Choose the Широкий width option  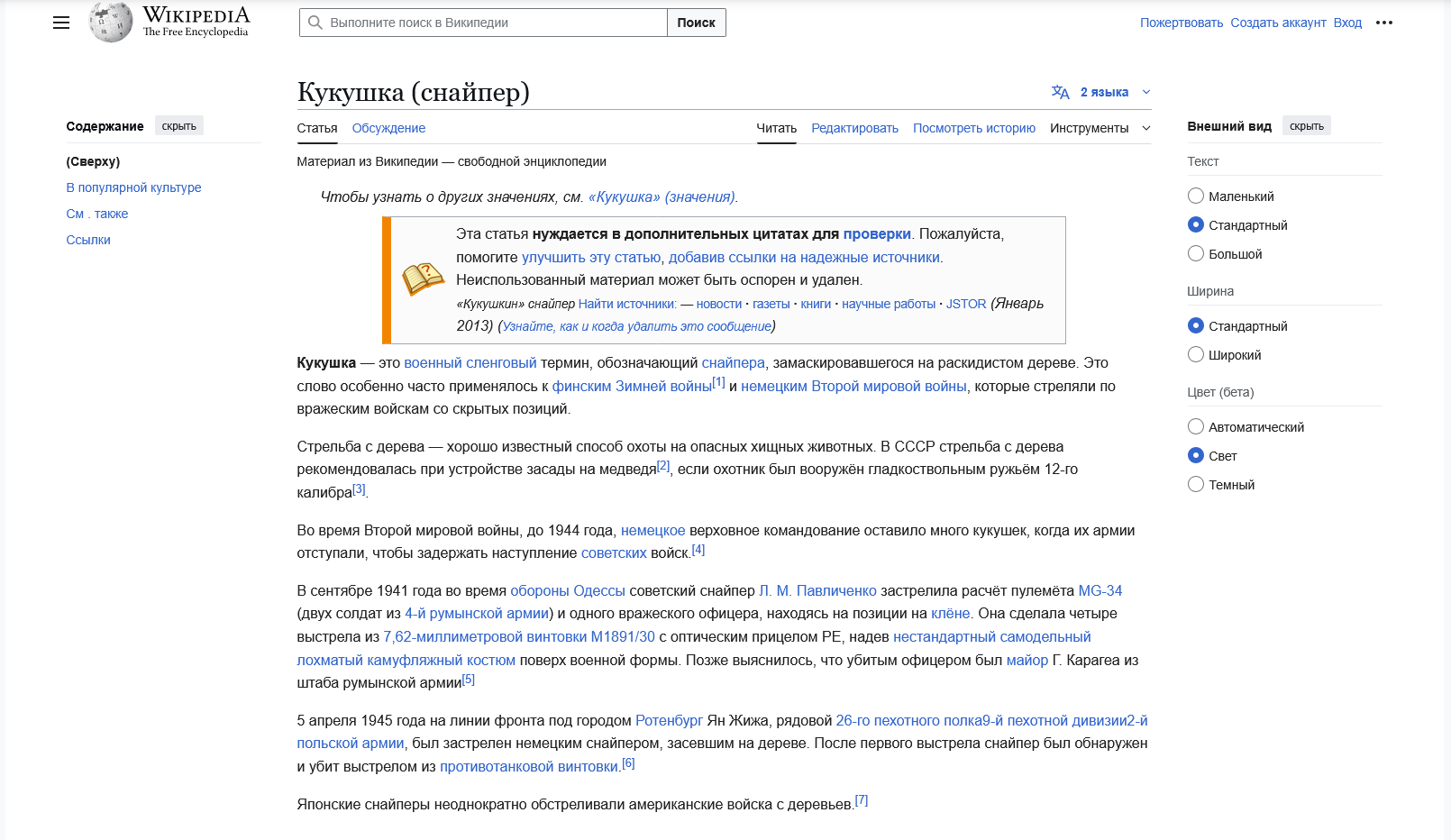(1196, 354)
